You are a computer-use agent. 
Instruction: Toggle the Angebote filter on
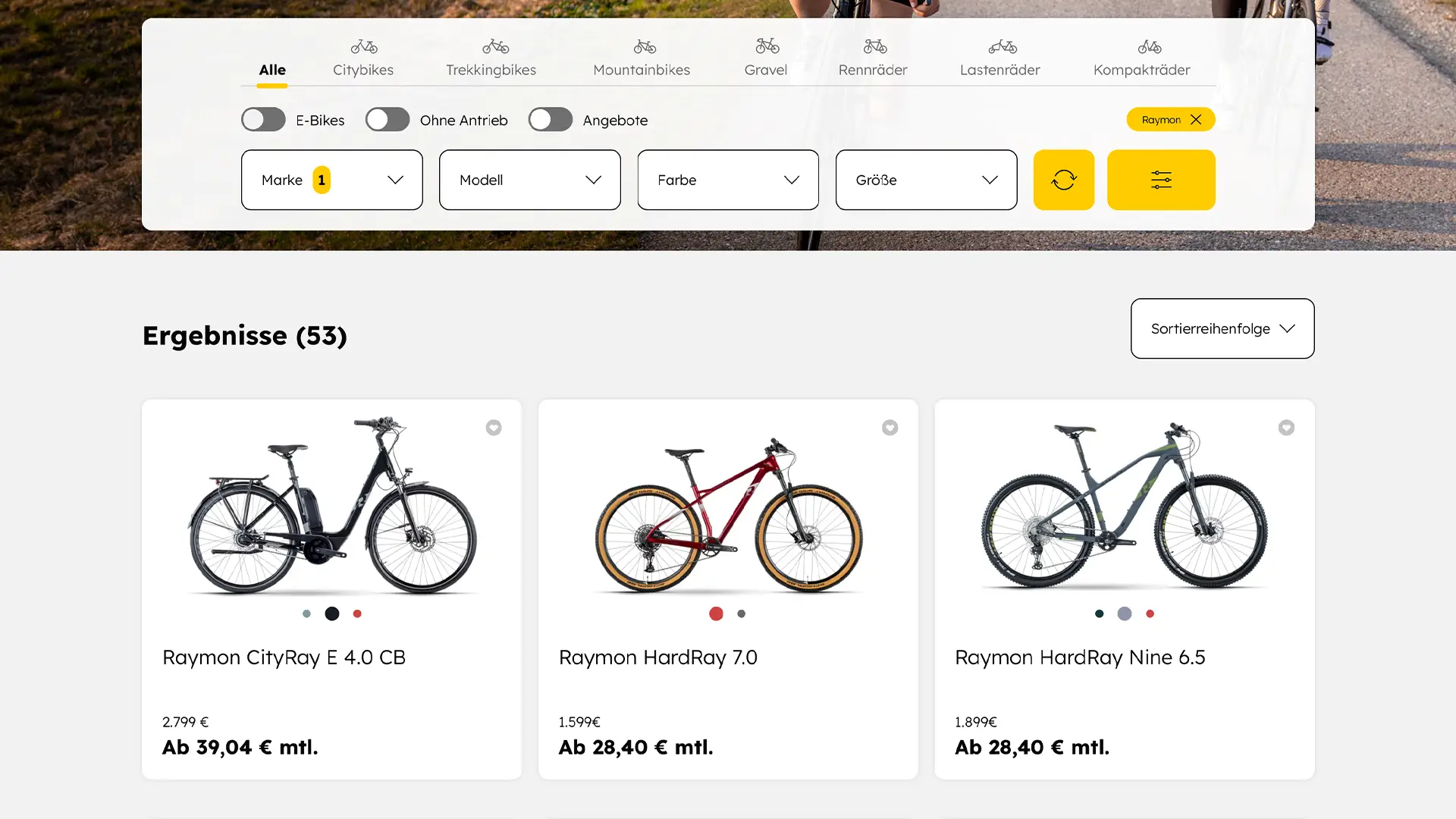click(551, 120)
